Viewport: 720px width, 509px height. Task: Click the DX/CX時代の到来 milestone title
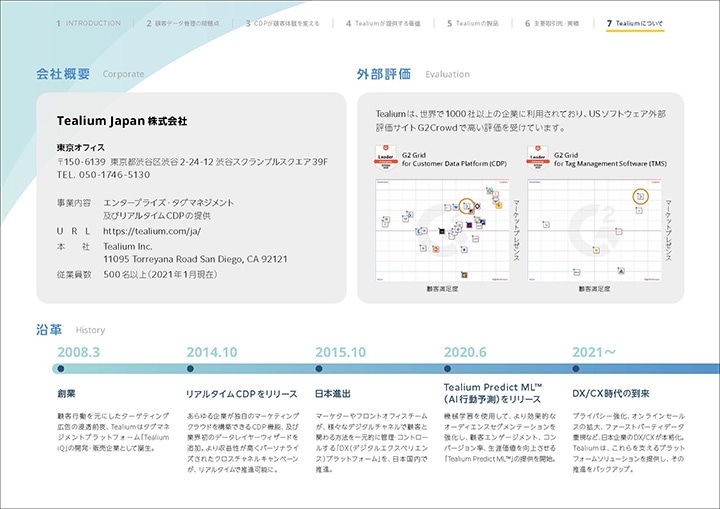tap(611, 393)
